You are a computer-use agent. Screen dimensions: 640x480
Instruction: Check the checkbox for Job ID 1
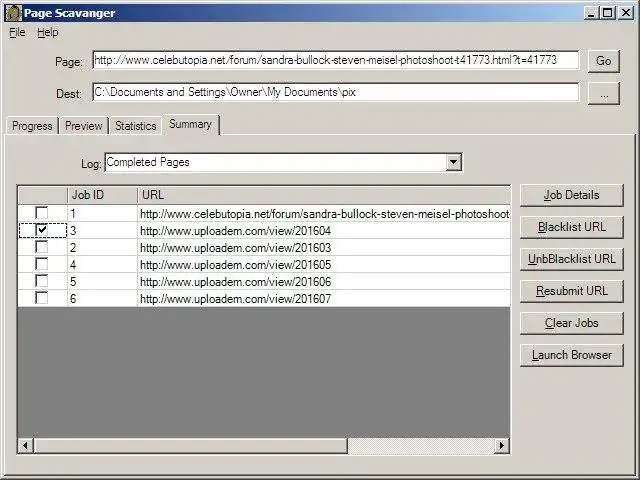[x=41, y=213]
